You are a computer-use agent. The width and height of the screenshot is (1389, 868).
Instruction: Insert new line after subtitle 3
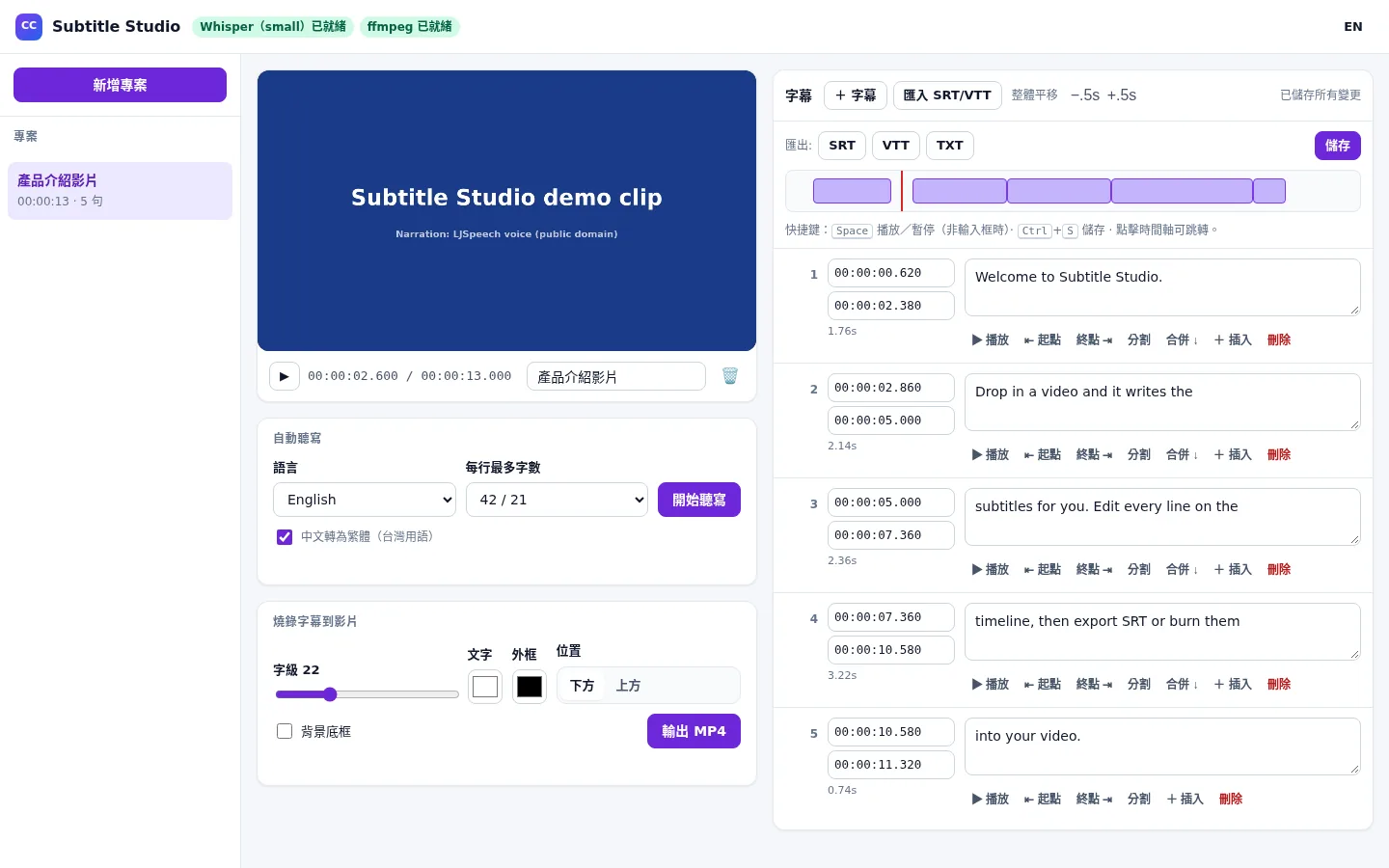(x=1233, y=569)
